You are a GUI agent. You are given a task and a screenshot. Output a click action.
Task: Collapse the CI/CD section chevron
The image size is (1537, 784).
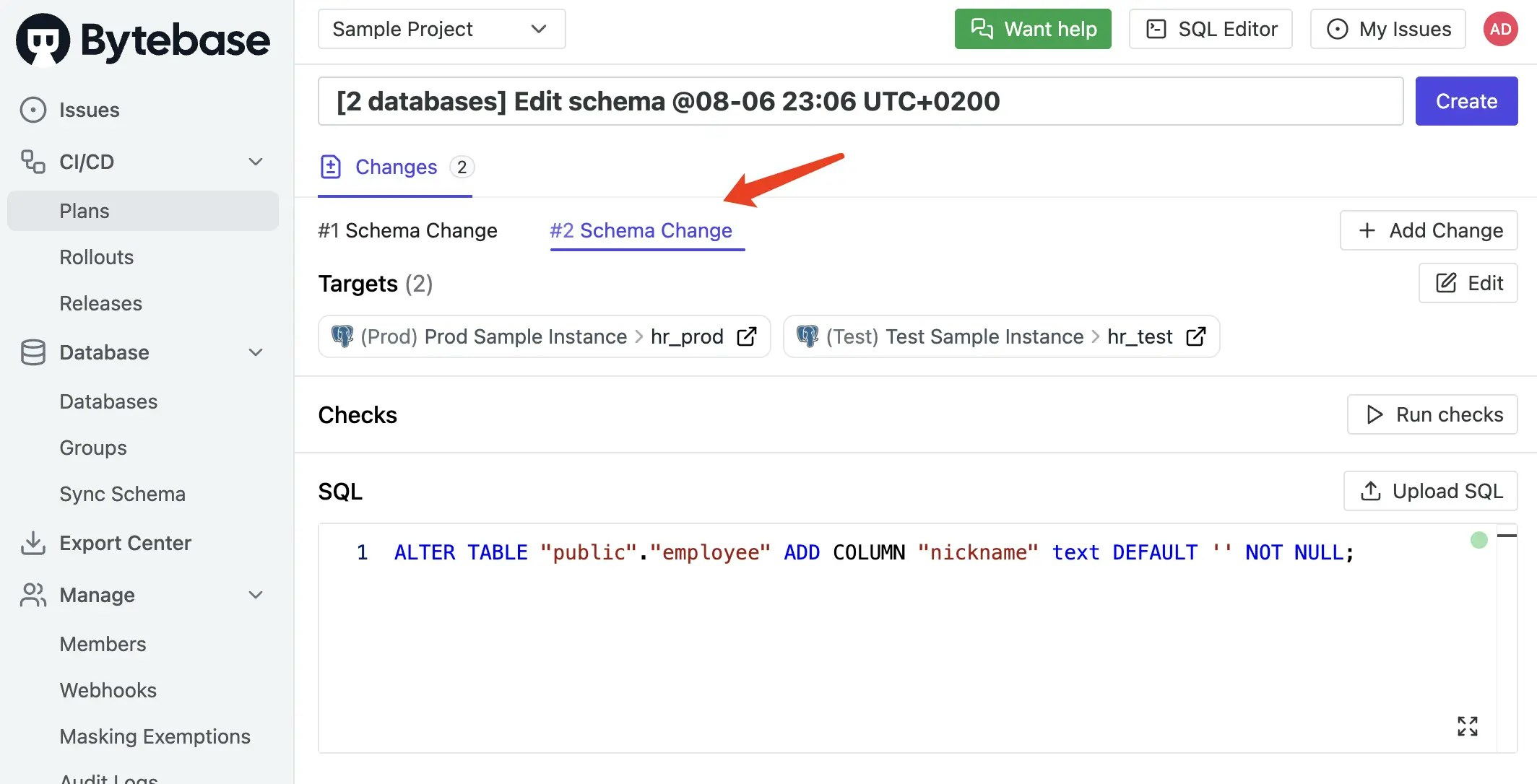tap(256, 162)
